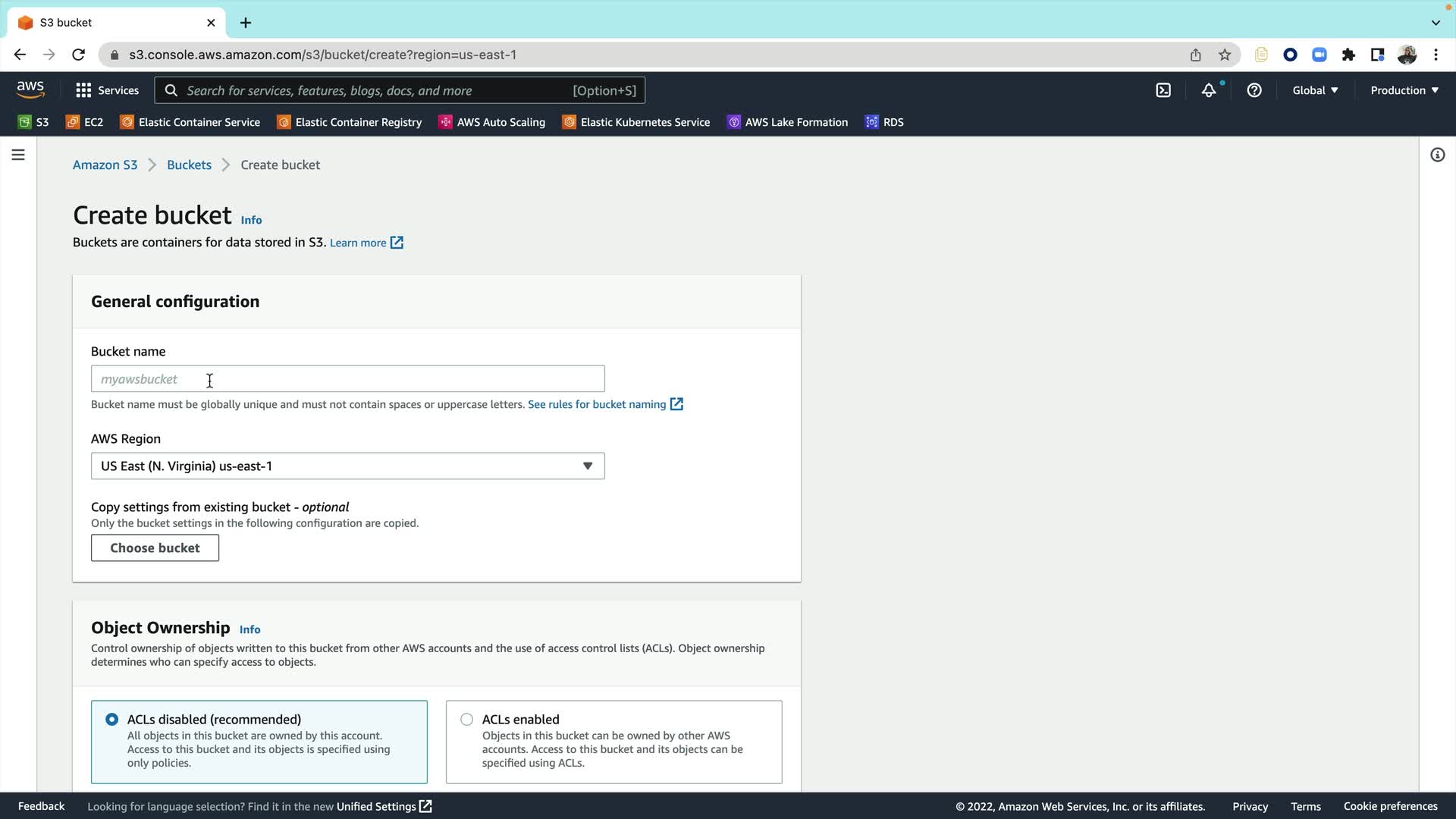This screenshot has width=1456, height=819.
Task: Open EC2 shortcut in favorites bar
Action: tap(85, 122)
